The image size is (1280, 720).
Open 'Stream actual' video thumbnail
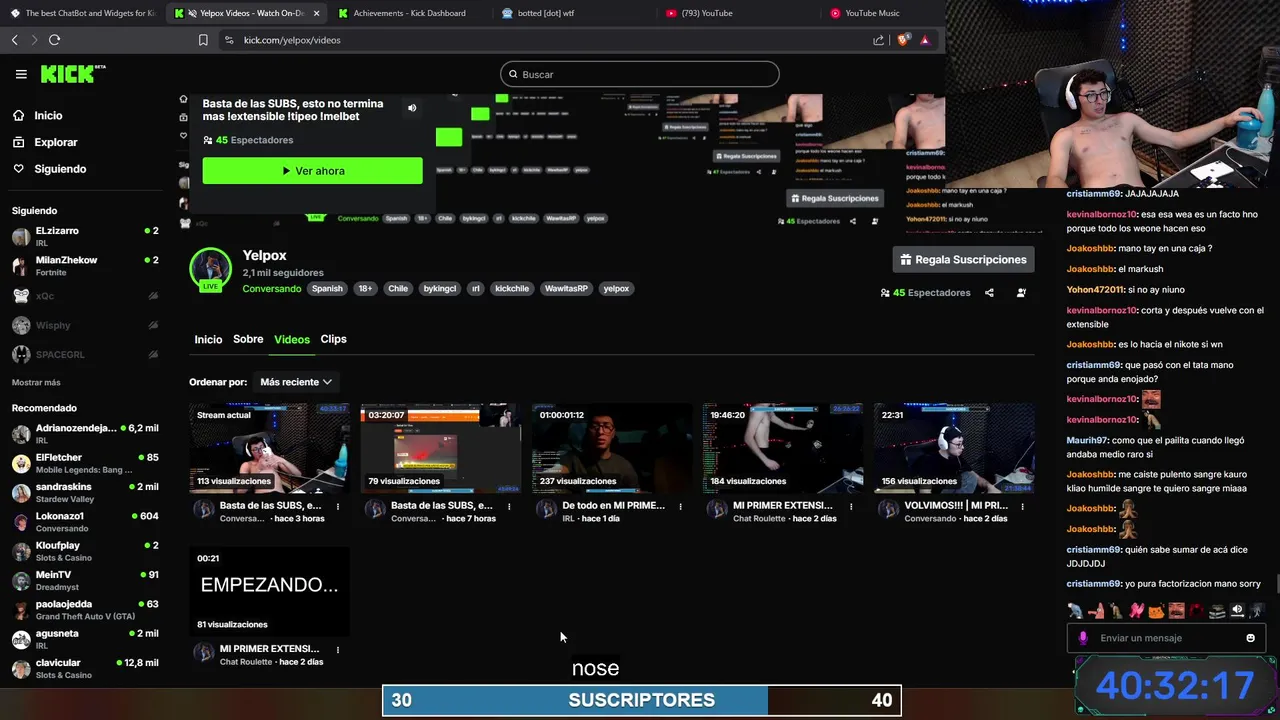(x=269, y=448)
